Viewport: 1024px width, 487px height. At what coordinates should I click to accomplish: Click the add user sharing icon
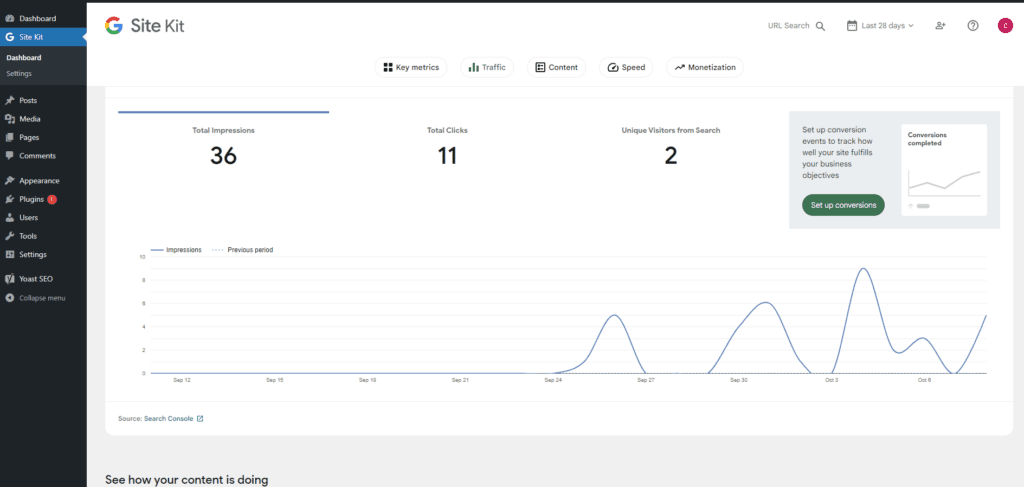click(940, 26)
